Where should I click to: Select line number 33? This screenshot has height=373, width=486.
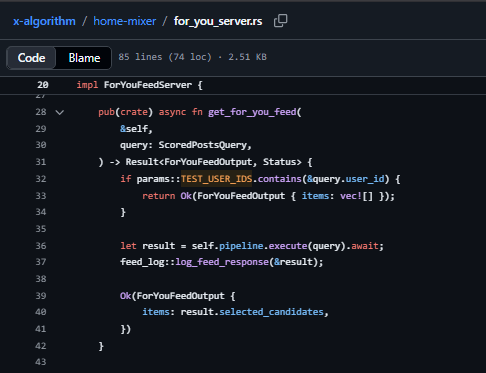pos(41,196)
